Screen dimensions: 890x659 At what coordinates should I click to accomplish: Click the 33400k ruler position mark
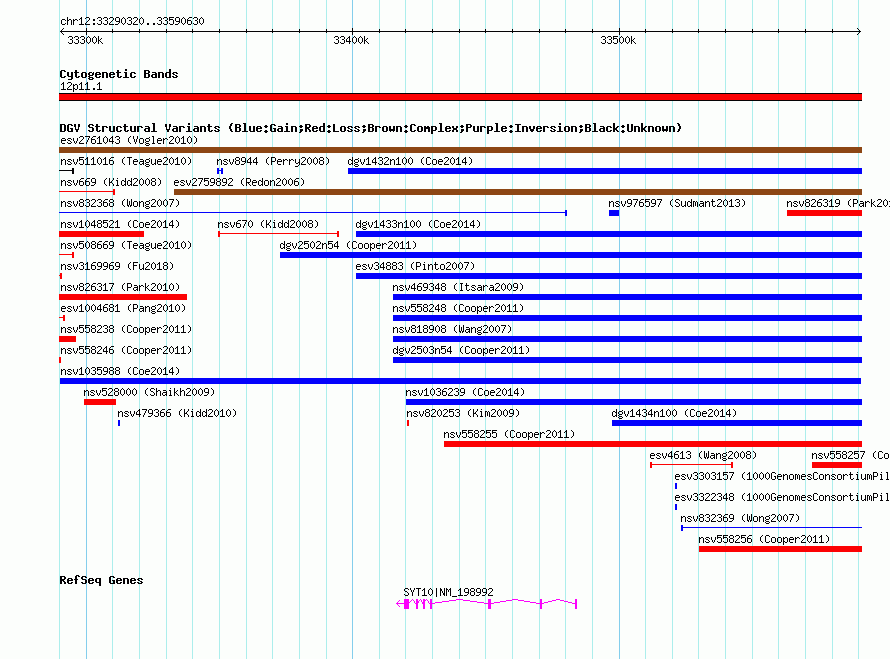351,40
